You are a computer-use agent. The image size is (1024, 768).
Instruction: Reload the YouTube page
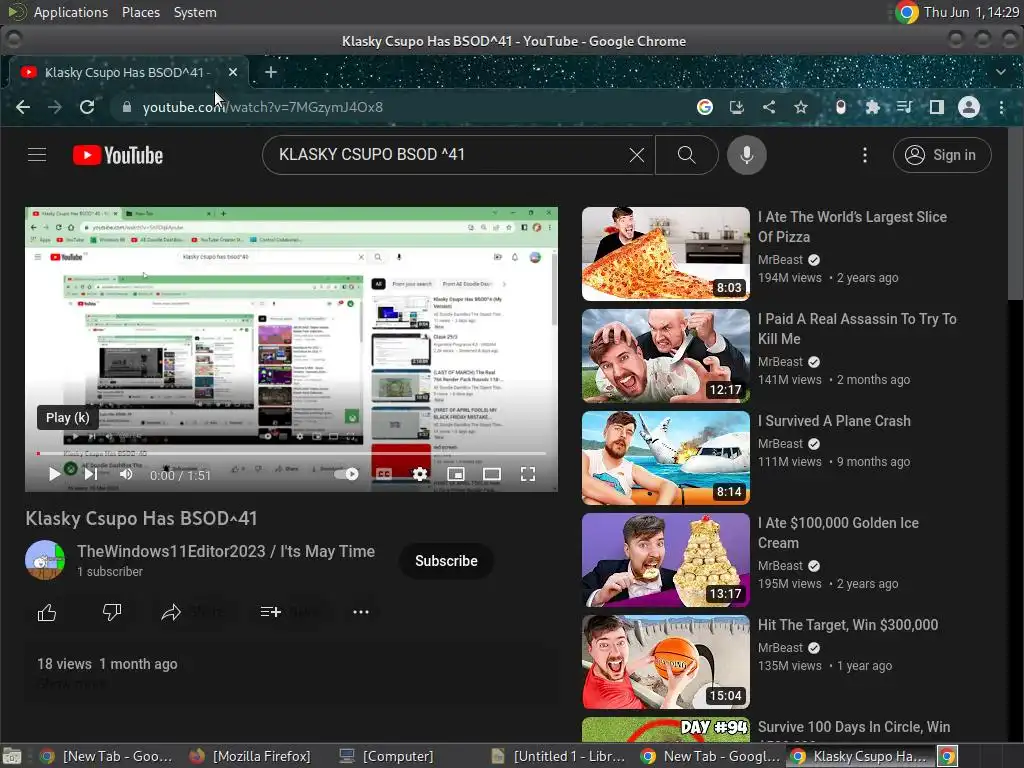pos(87,107)
